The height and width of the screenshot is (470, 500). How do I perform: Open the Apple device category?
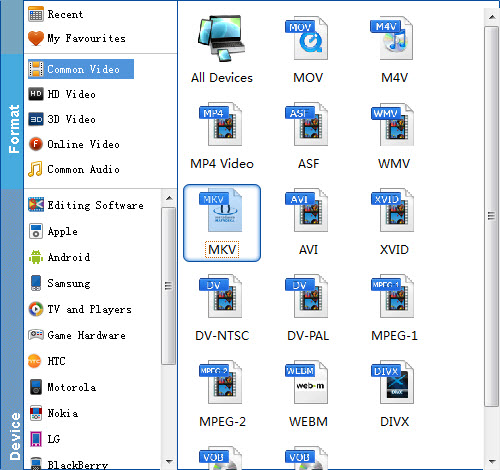53,231
